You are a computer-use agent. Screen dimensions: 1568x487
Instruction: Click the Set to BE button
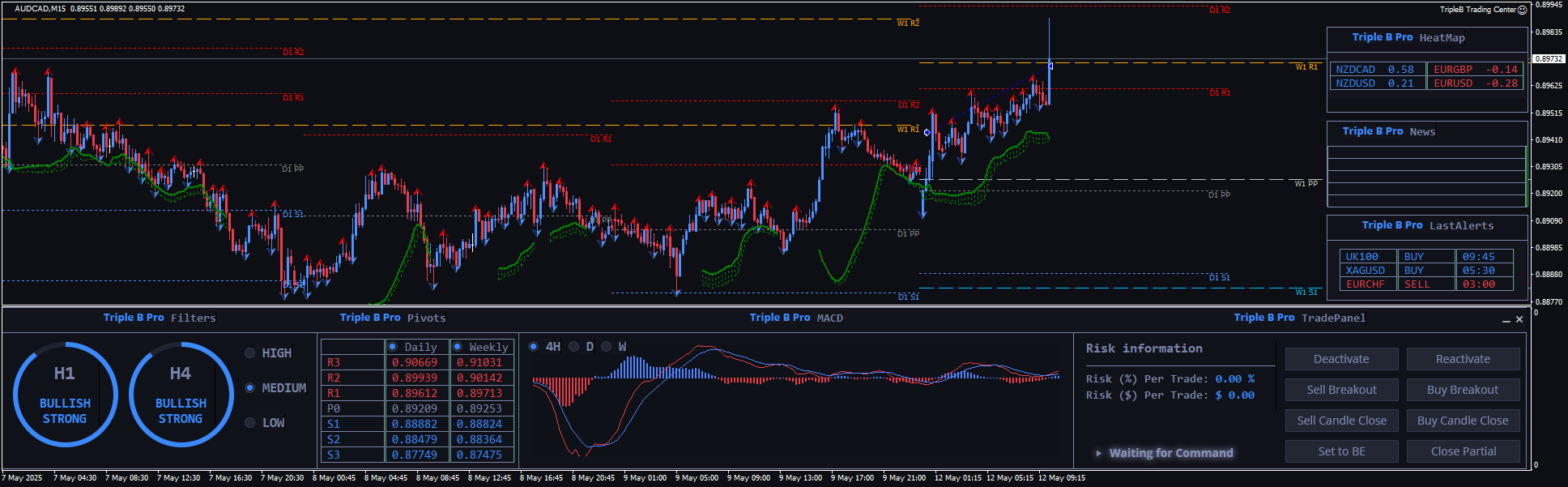coord(1341,451)
